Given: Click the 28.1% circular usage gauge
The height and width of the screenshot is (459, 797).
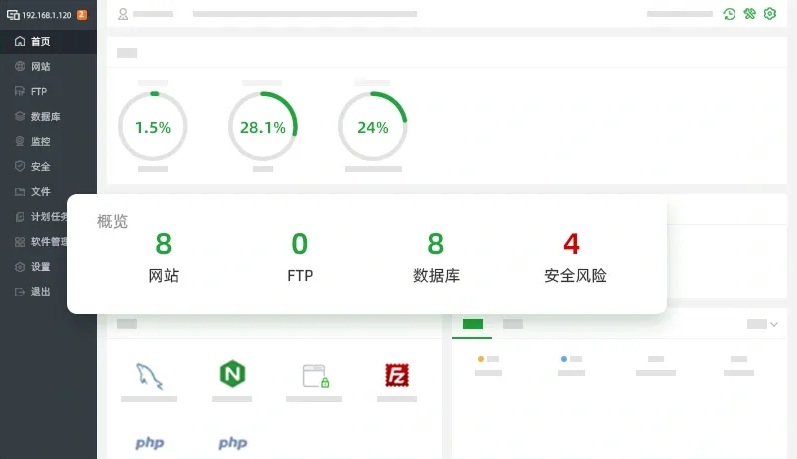Looking at the screenshot, I should click(263, 127).
